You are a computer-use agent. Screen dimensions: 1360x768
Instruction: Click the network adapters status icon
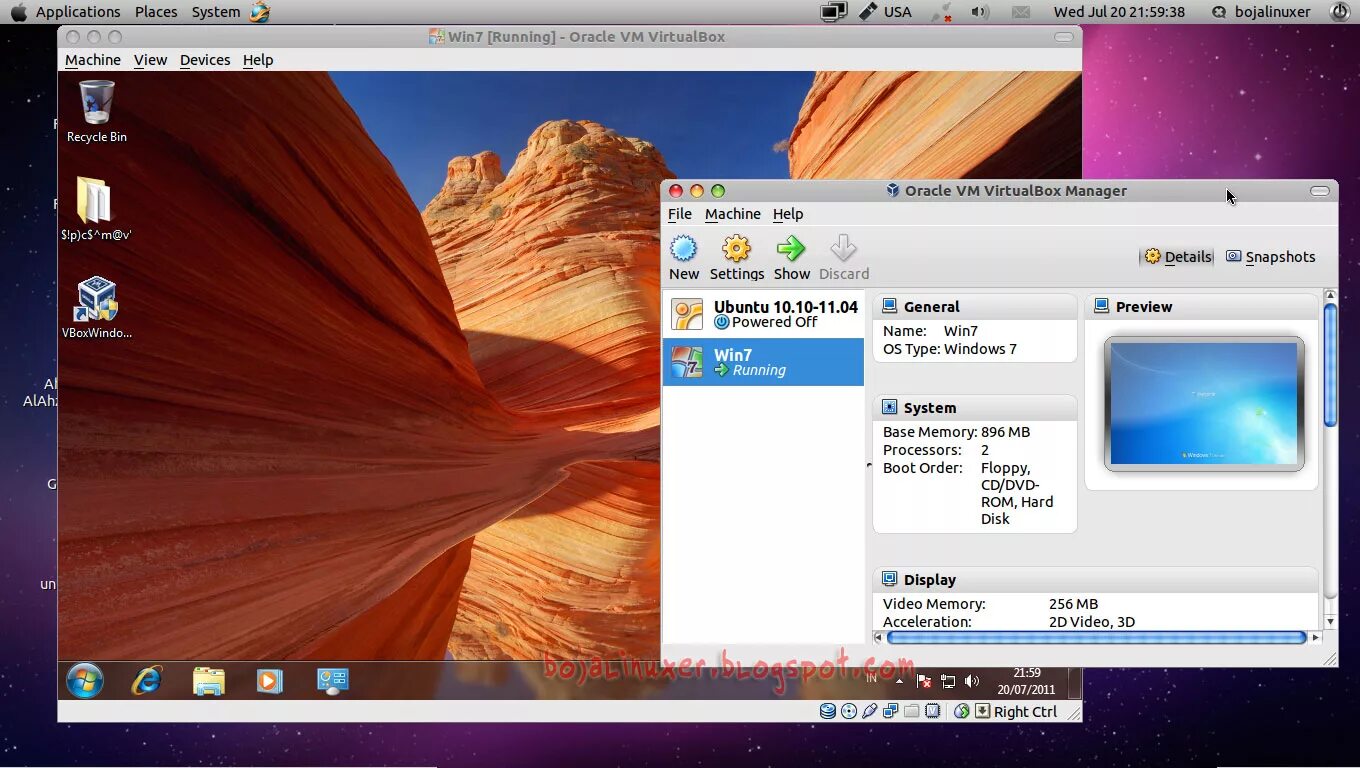(890, 711)
